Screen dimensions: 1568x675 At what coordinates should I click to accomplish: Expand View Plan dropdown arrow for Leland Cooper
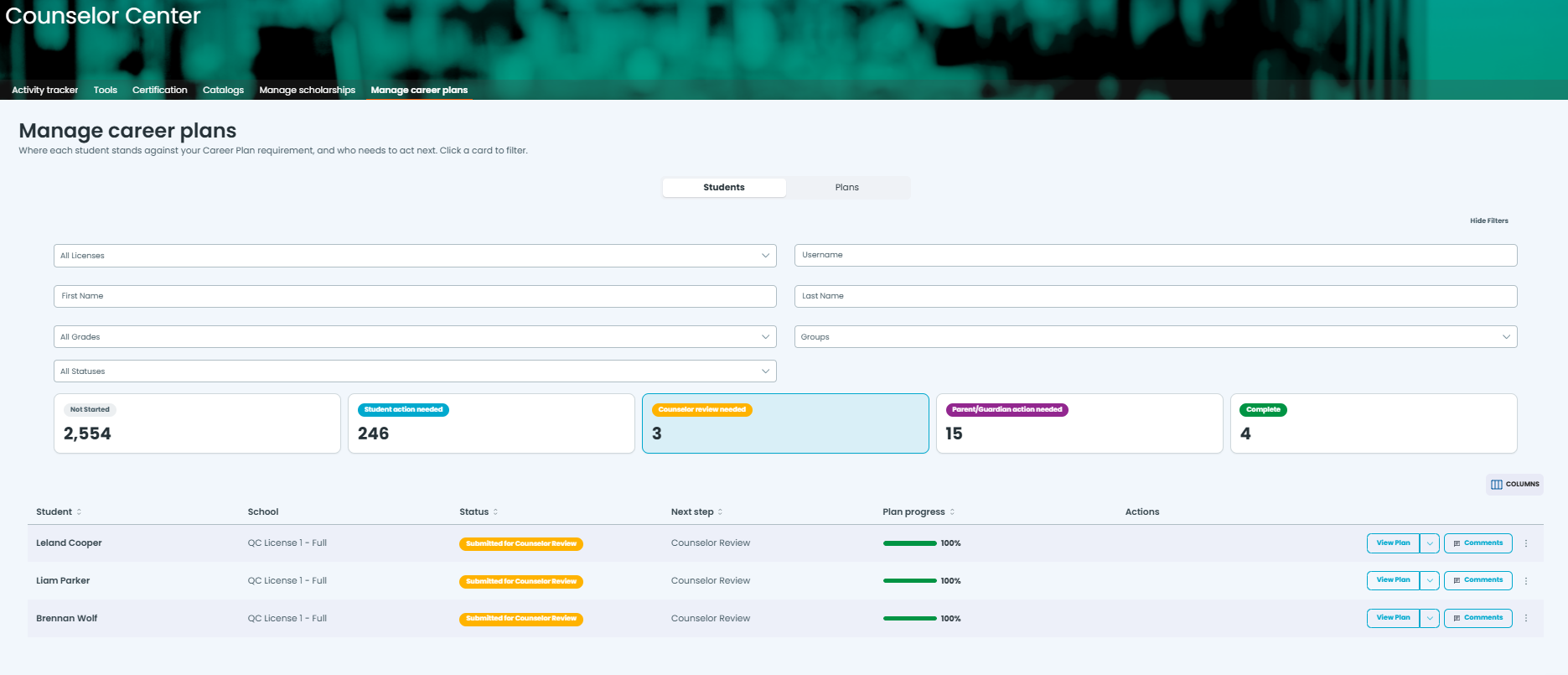pos(1430,543)
